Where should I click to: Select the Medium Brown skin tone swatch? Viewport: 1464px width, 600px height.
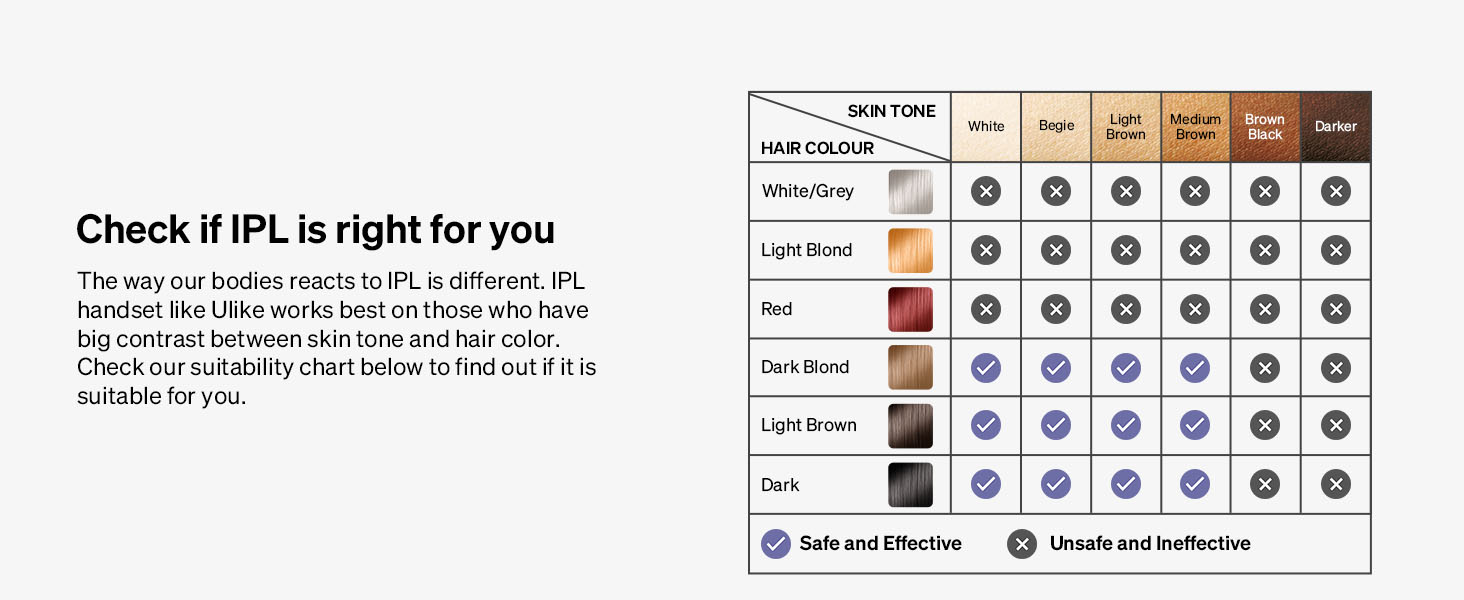[x=1195, y=127]
